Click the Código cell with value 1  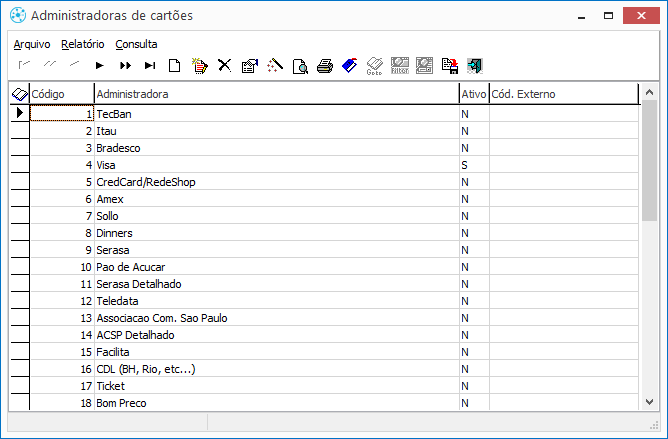(x=62, y=113)
